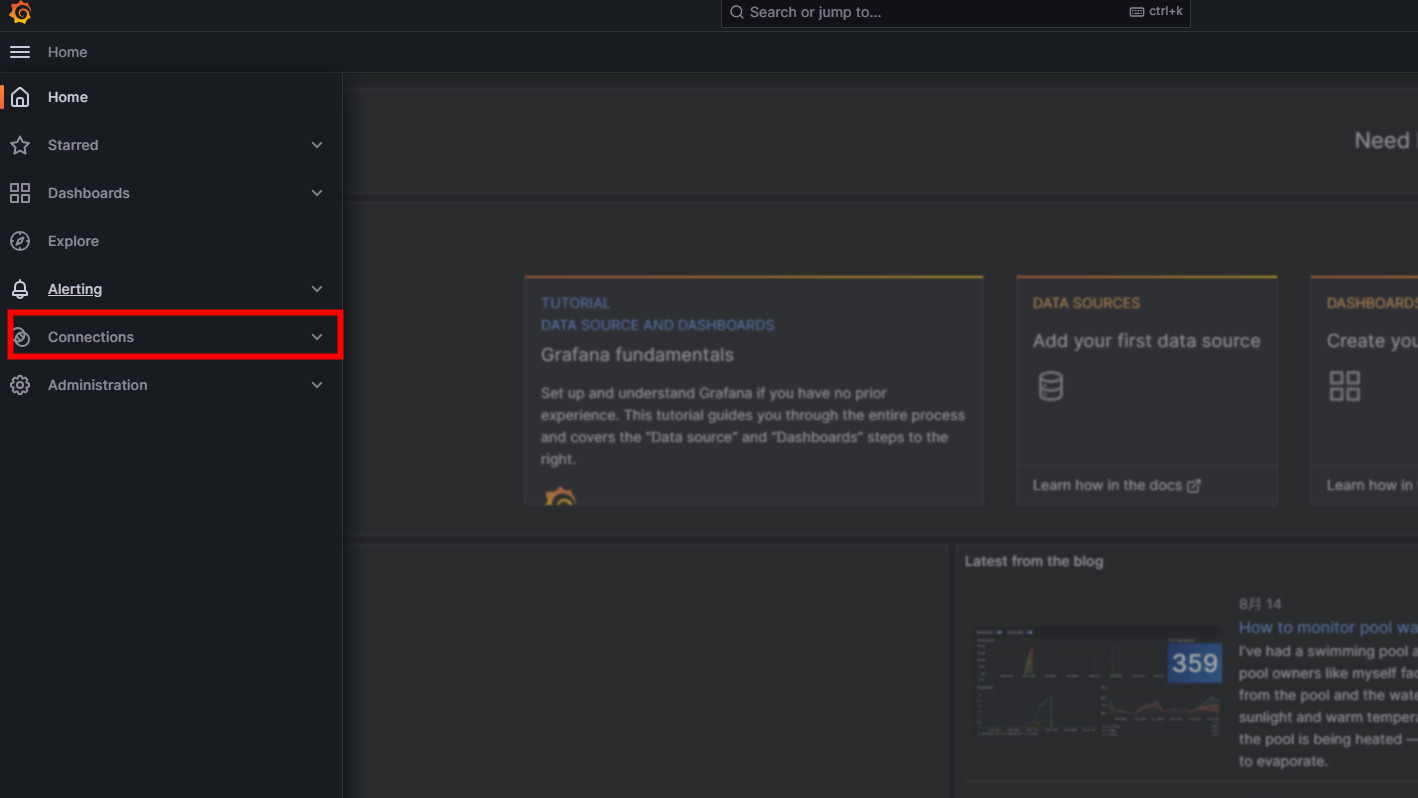Click the Administration gear icon
The height and width of the screenshot is (798, 1418).
coord(20,385)
